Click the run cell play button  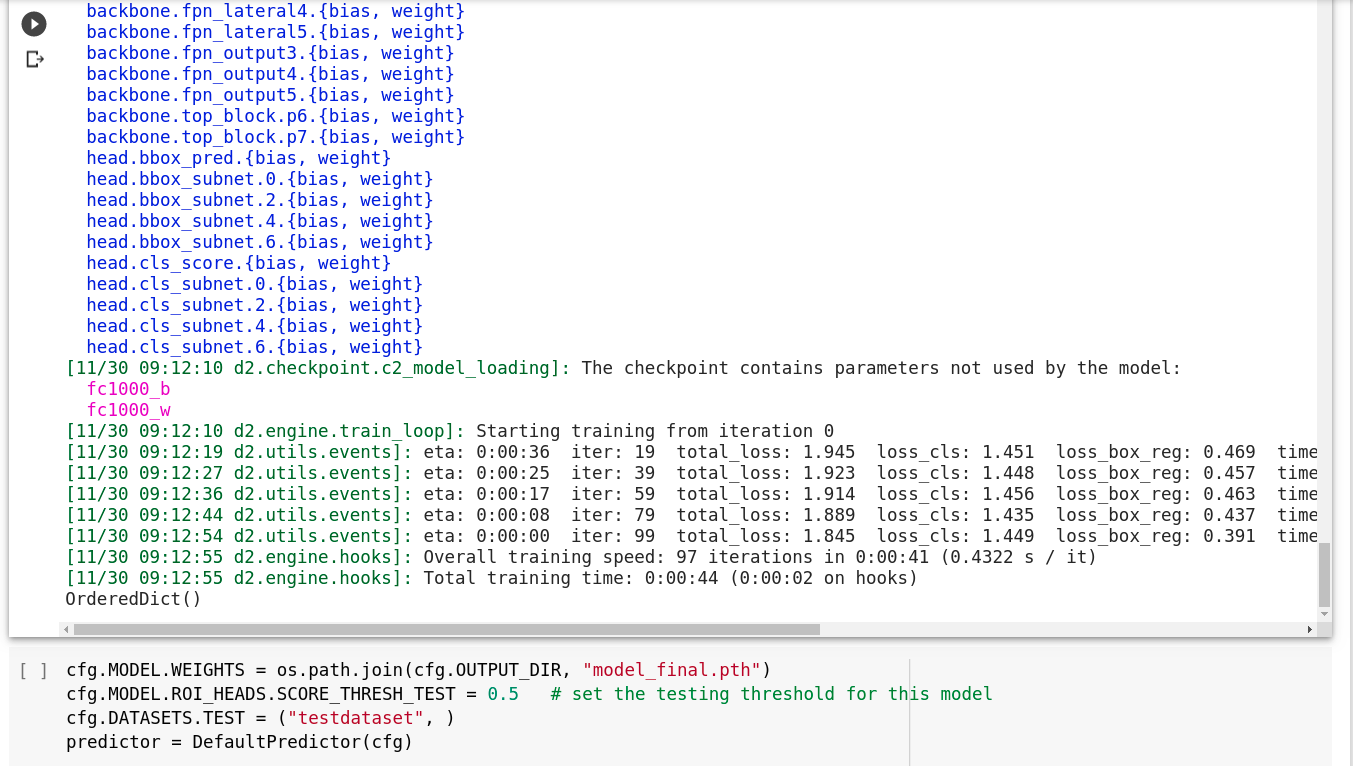click(x=33, y=23)
